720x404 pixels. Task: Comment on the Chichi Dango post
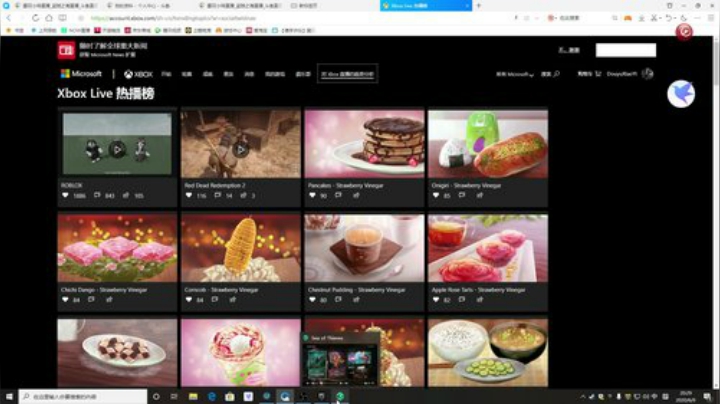91,300
